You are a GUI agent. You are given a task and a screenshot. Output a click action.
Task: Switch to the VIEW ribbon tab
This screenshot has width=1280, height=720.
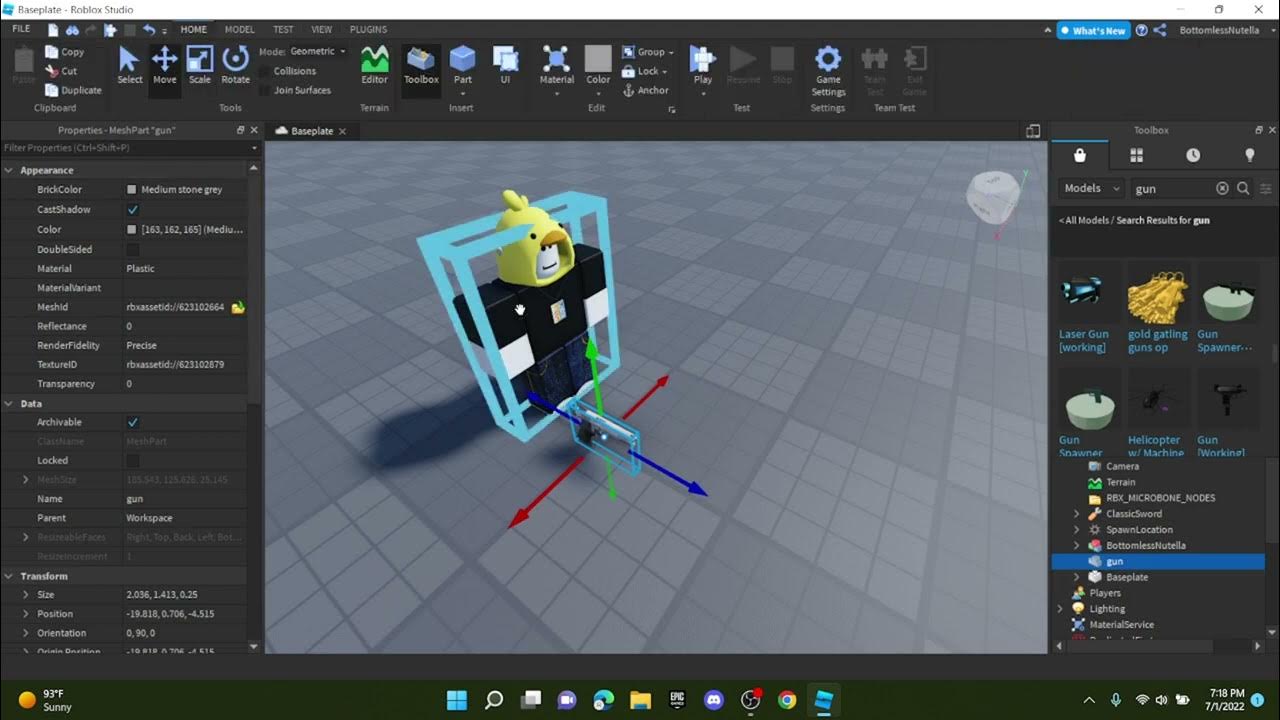(321, 30)
